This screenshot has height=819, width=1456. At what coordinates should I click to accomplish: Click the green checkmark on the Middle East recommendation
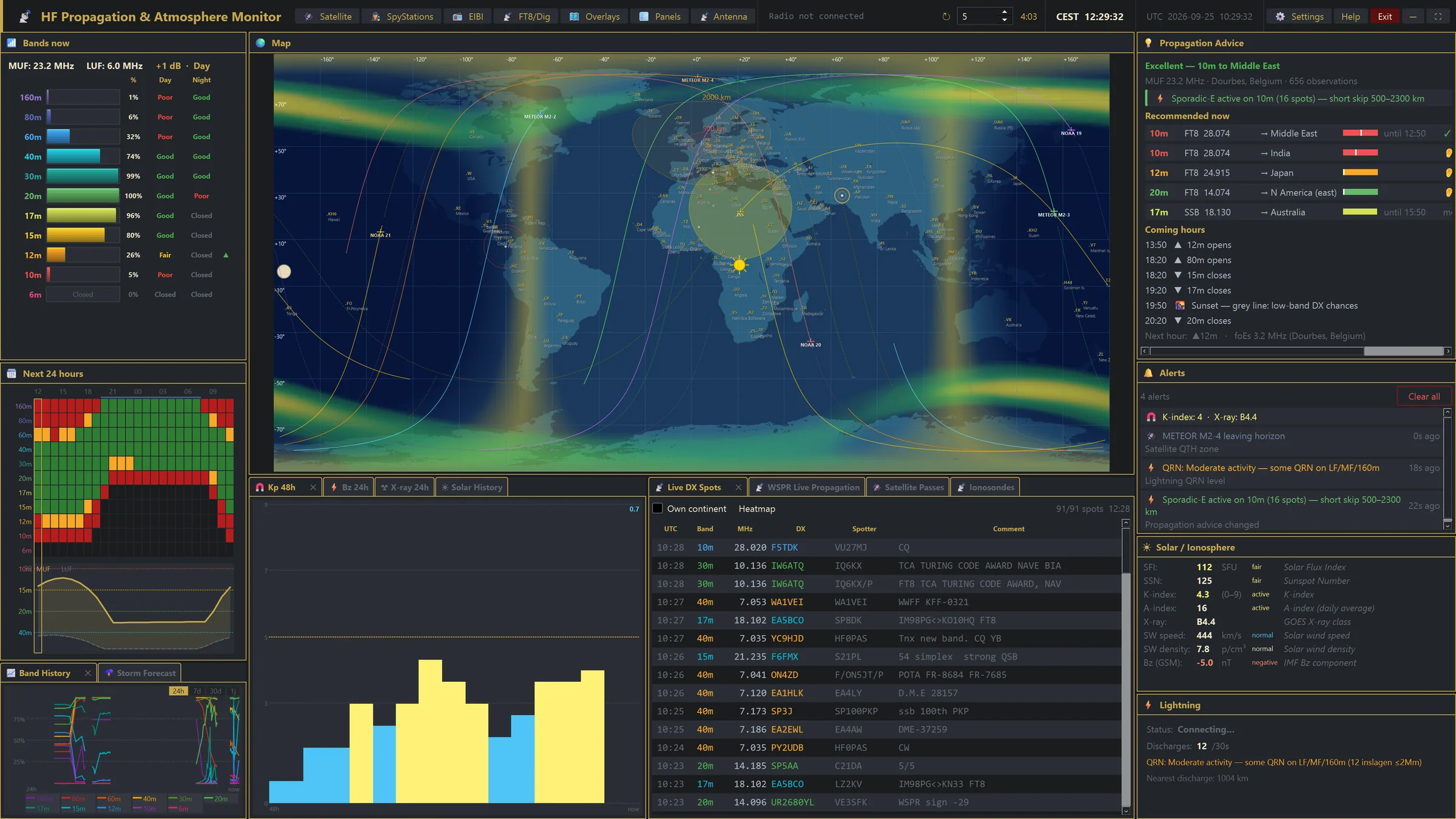point(1447,133)
